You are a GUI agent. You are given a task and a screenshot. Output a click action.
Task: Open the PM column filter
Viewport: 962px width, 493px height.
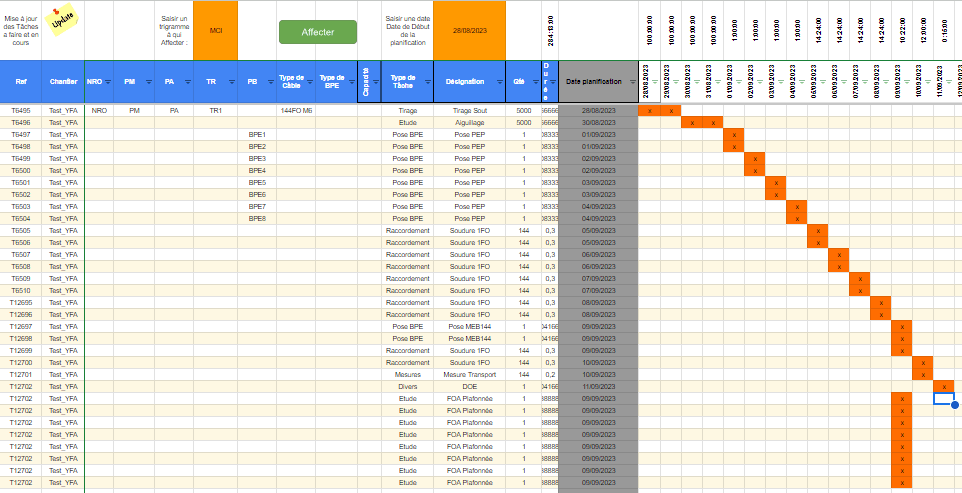pyautogui.click(x=149, y=82)
